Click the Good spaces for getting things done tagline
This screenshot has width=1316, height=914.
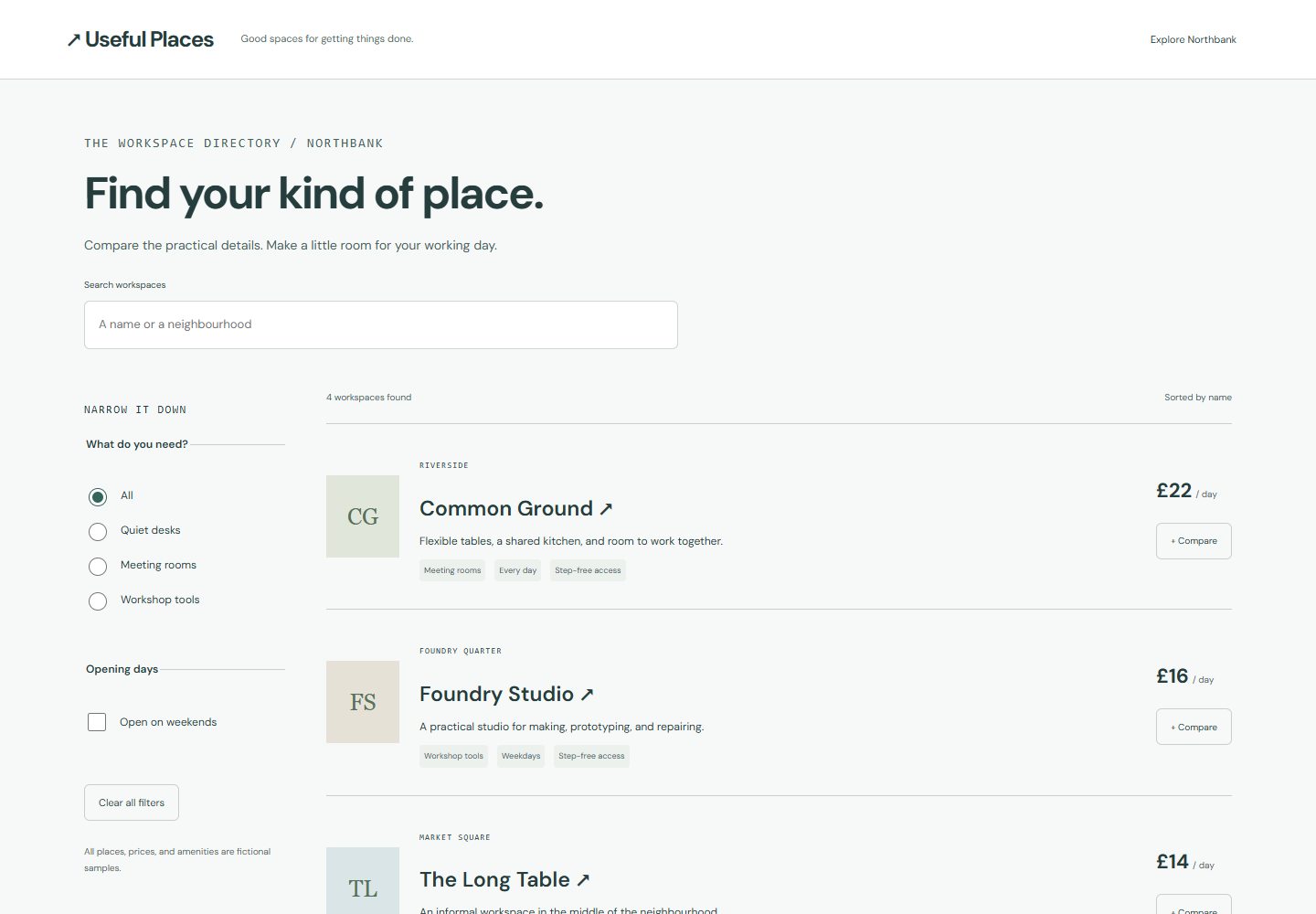pyautogui.click(x=327, y=39)
